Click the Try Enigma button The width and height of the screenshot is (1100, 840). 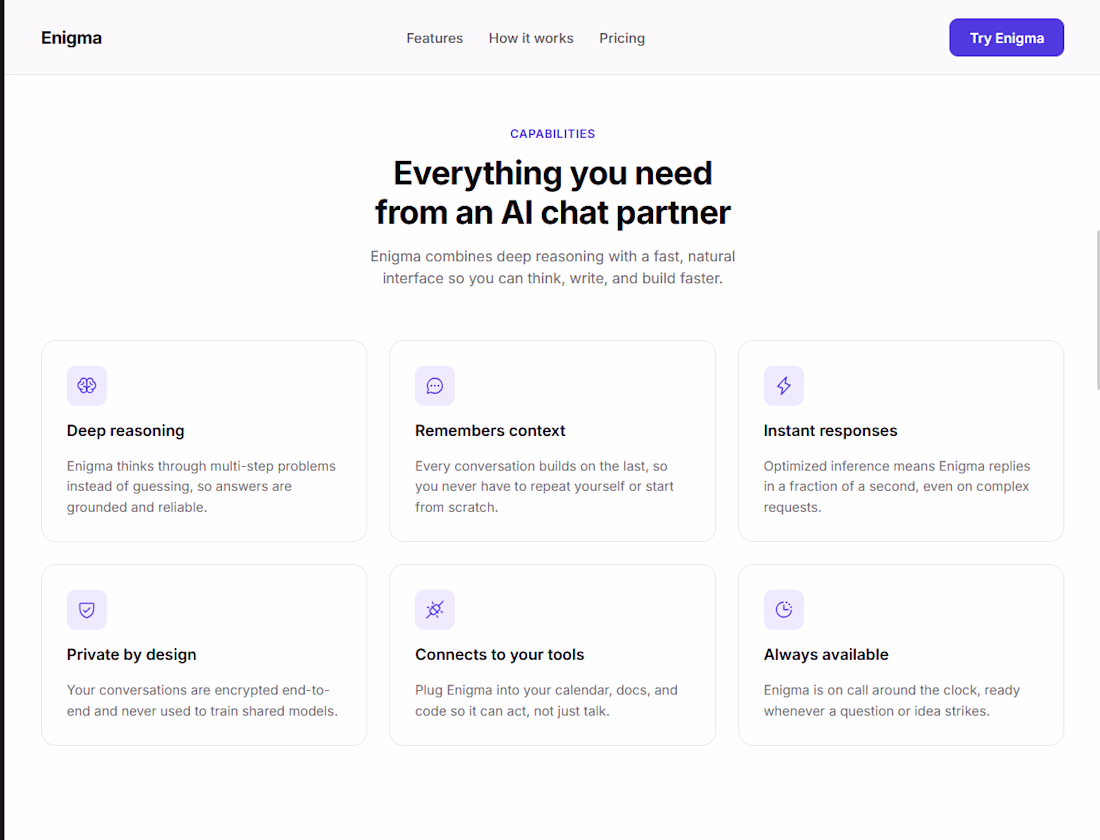pyautogui.click(x=1006, y=38)
